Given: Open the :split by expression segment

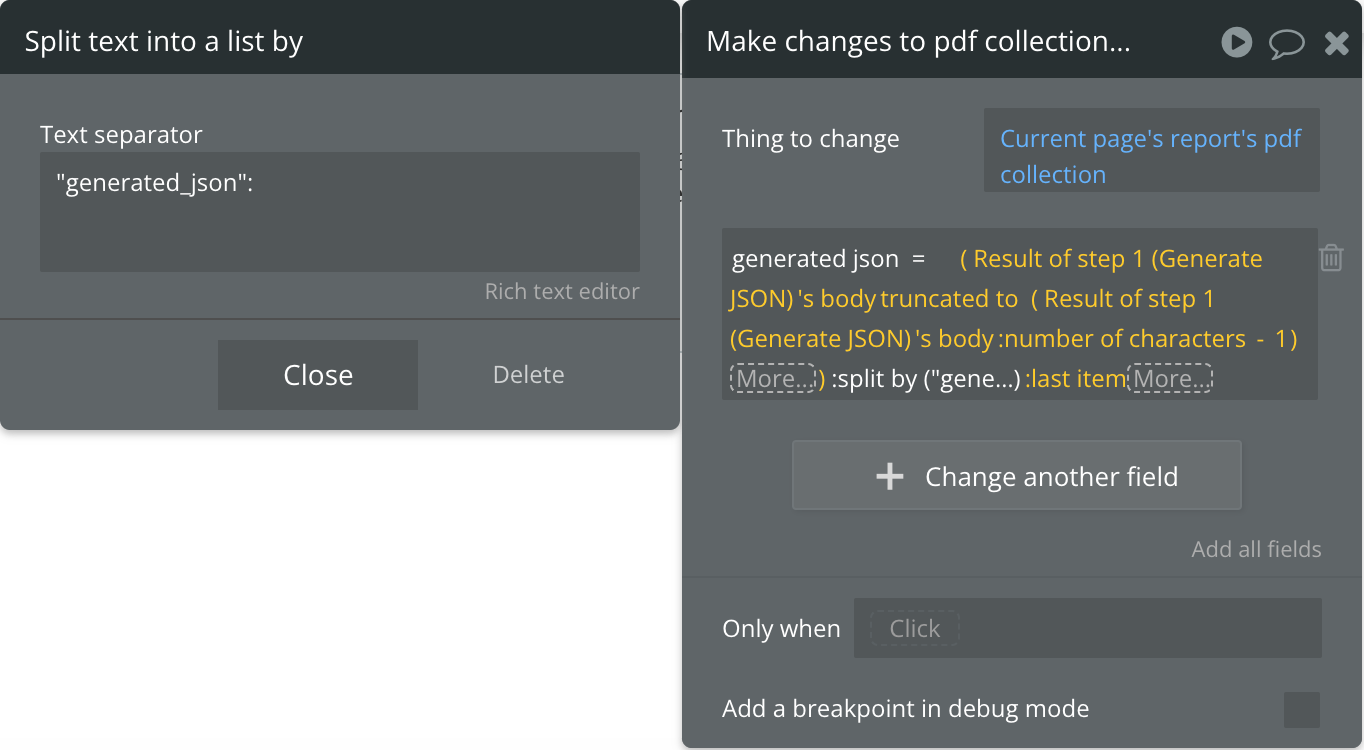Looking at the screenshot, I should point(926,380).
